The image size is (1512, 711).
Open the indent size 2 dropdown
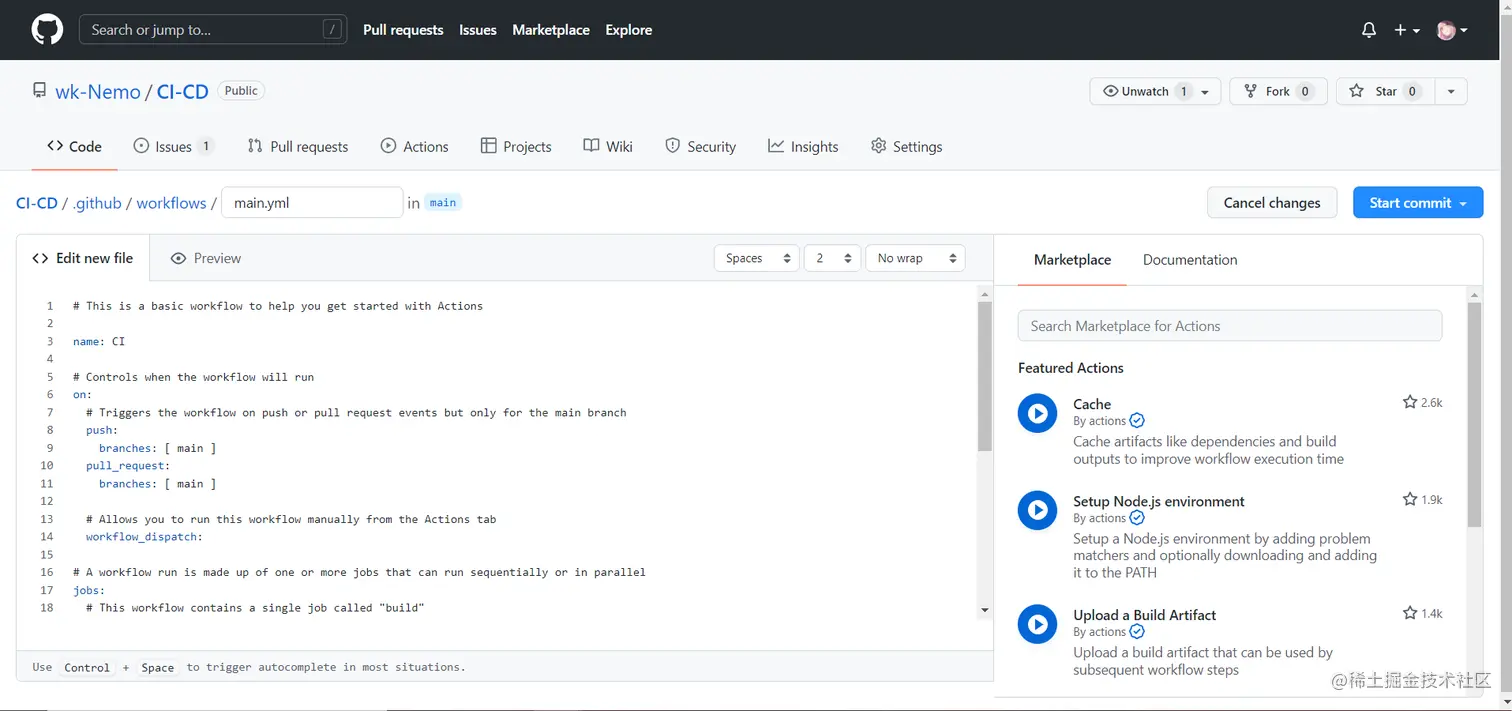[x=832, y=258]
